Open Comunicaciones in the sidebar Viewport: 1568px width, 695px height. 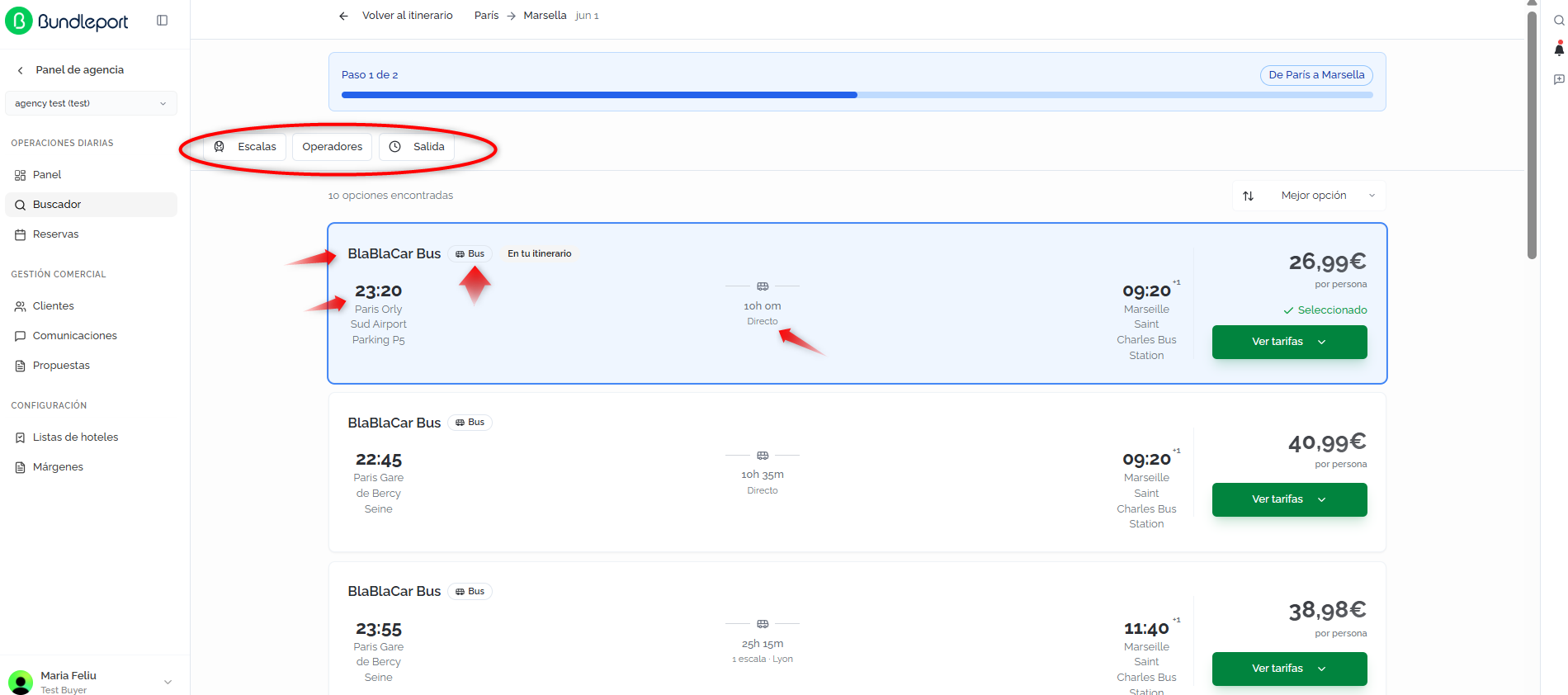click(x=91, y=336)
